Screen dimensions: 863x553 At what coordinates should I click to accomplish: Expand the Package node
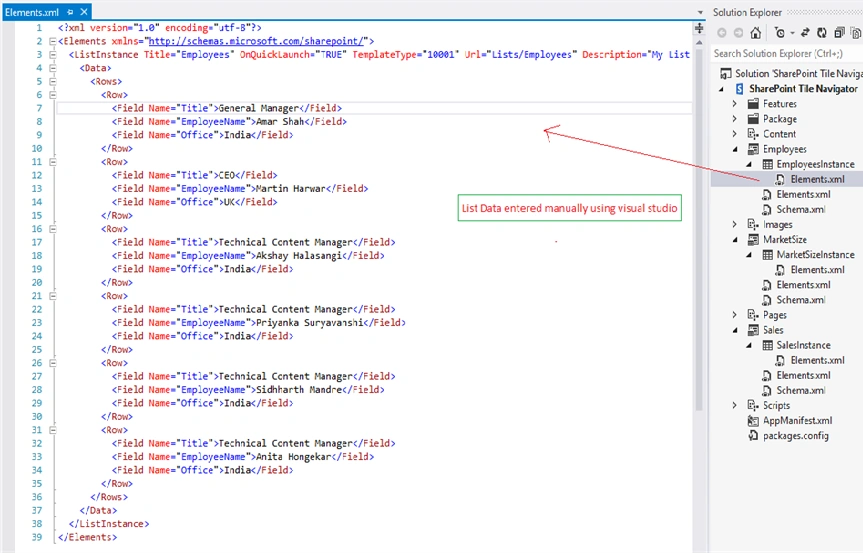point(735,119)
